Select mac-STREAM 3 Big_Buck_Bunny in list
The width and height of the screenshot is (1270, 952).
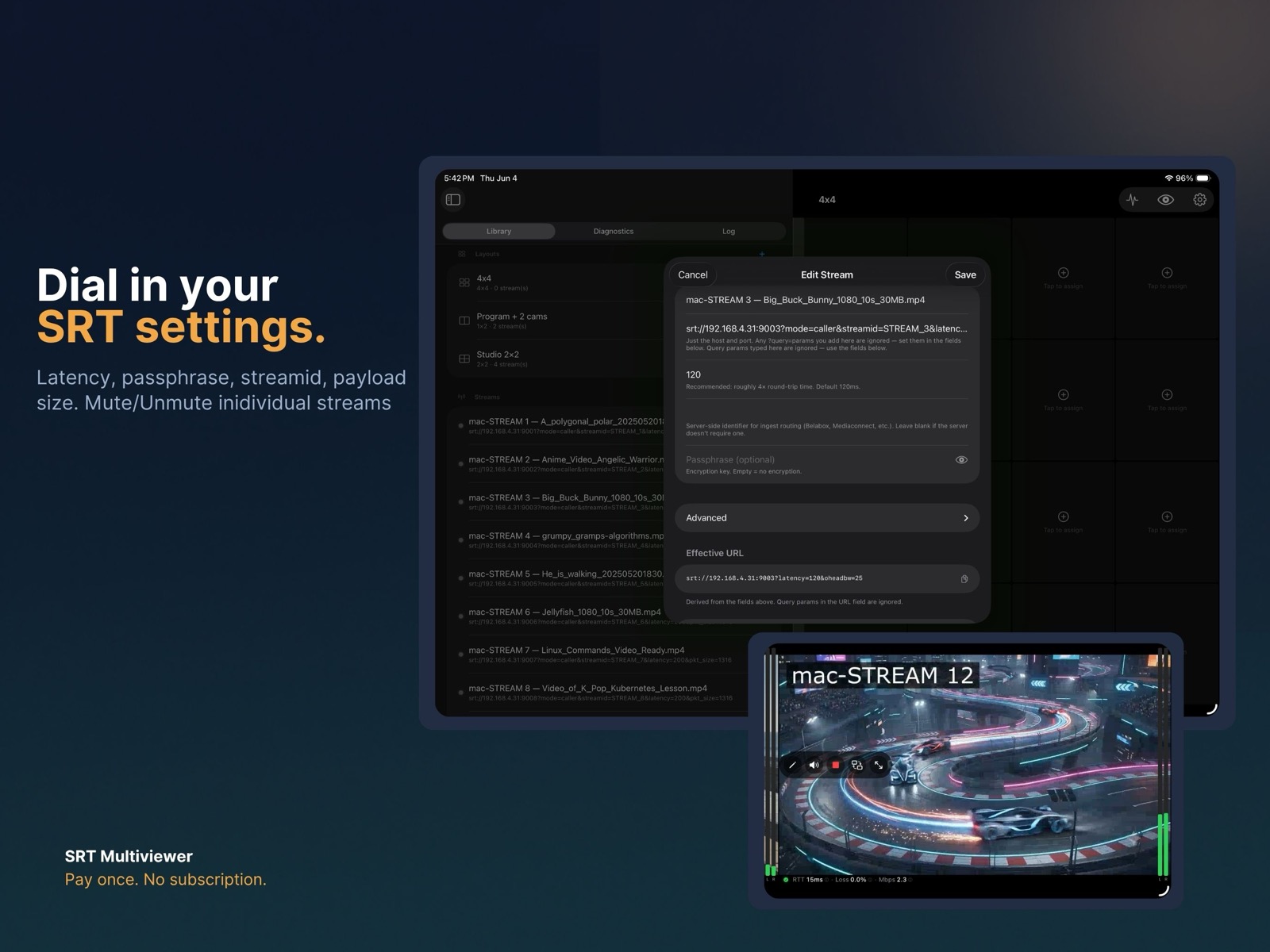[556, 502]
